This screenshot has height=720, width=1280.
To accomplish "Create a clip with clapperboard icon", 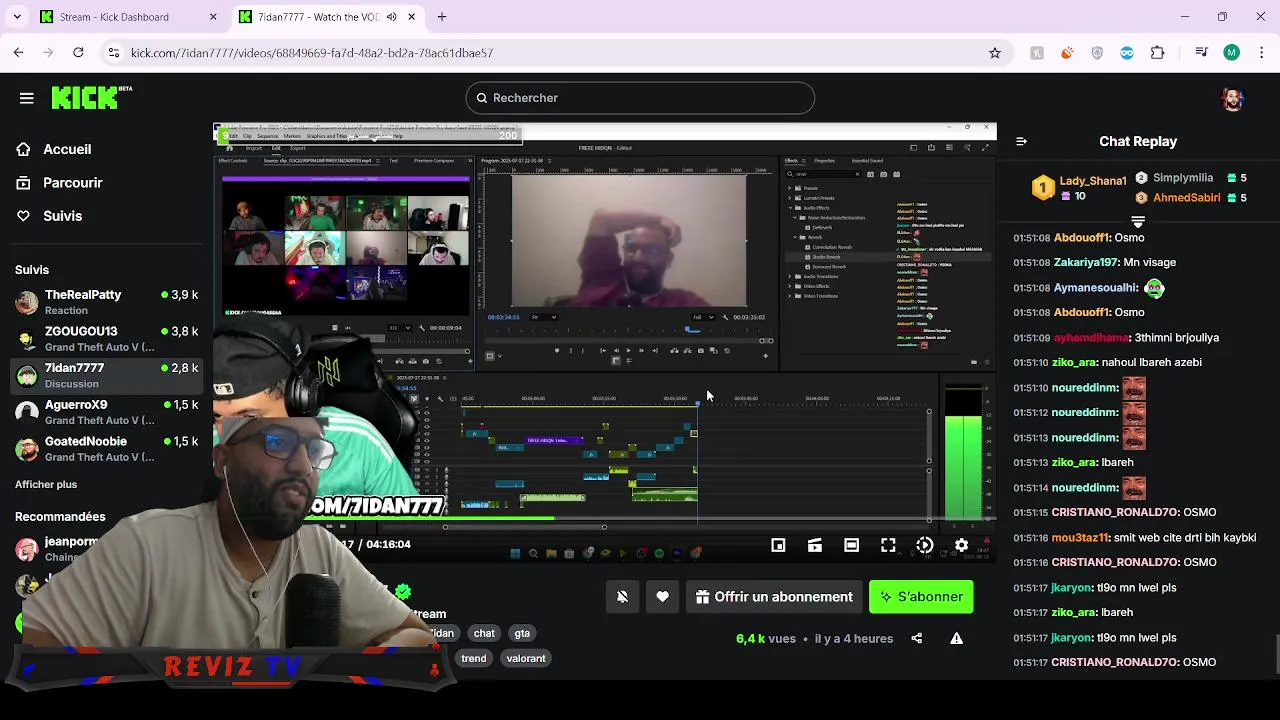I will point(815,545).
